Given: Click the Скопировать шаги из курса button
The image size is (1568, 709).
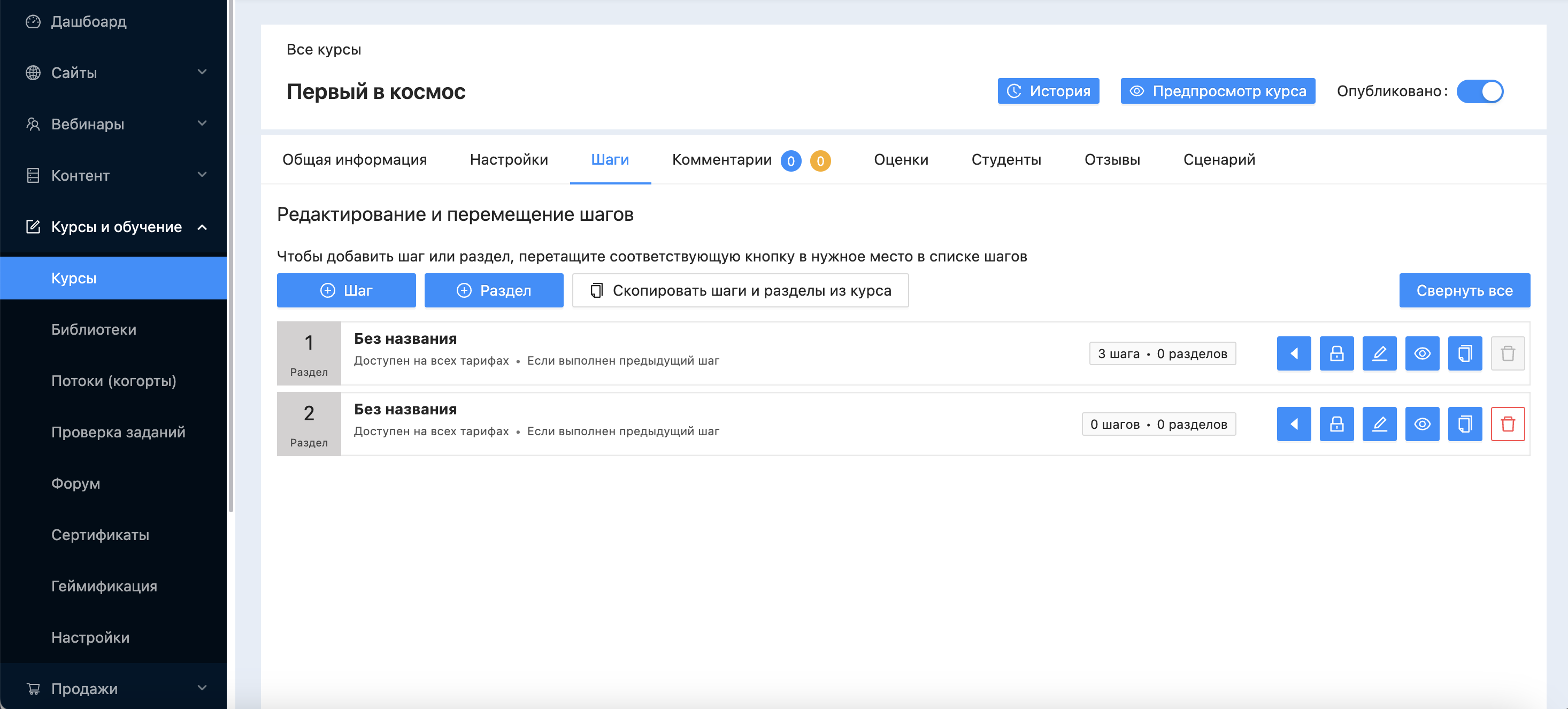Looking at the screenshot, I should pyautogui.click(x=740, y=291).
